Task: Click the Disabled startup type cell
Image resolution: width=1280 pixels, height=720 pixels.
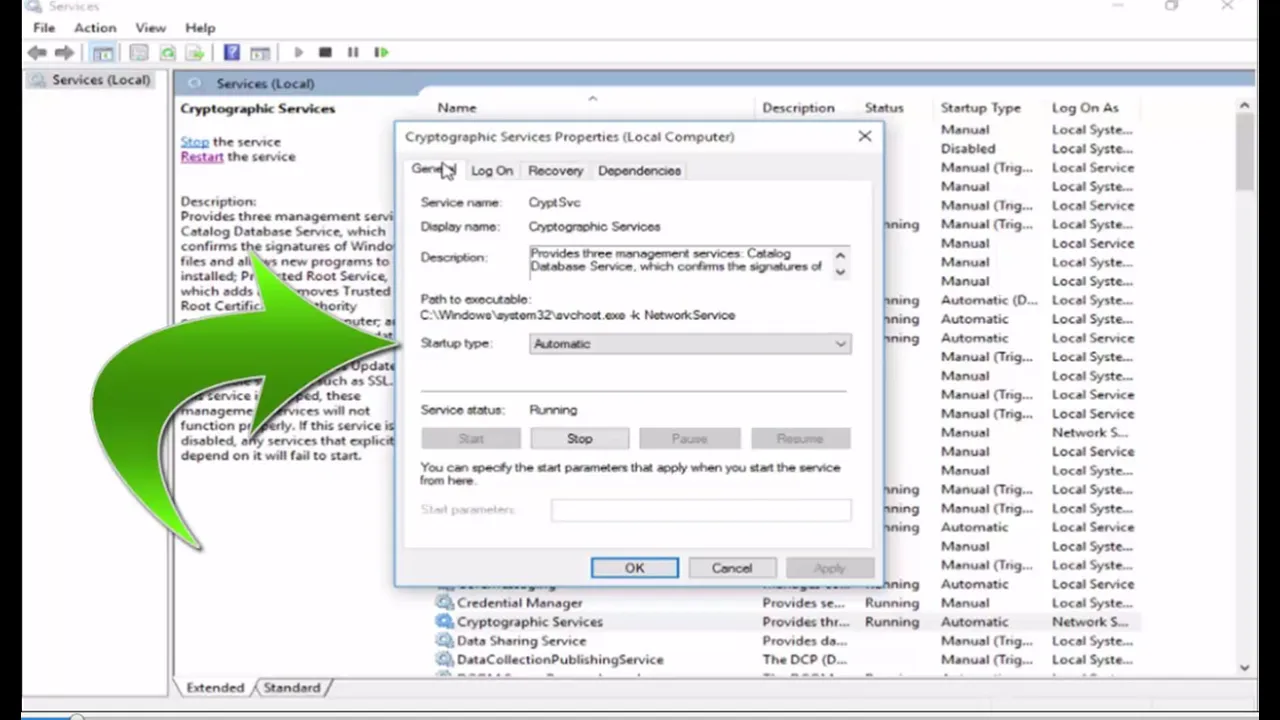Action: click(967, 149)
